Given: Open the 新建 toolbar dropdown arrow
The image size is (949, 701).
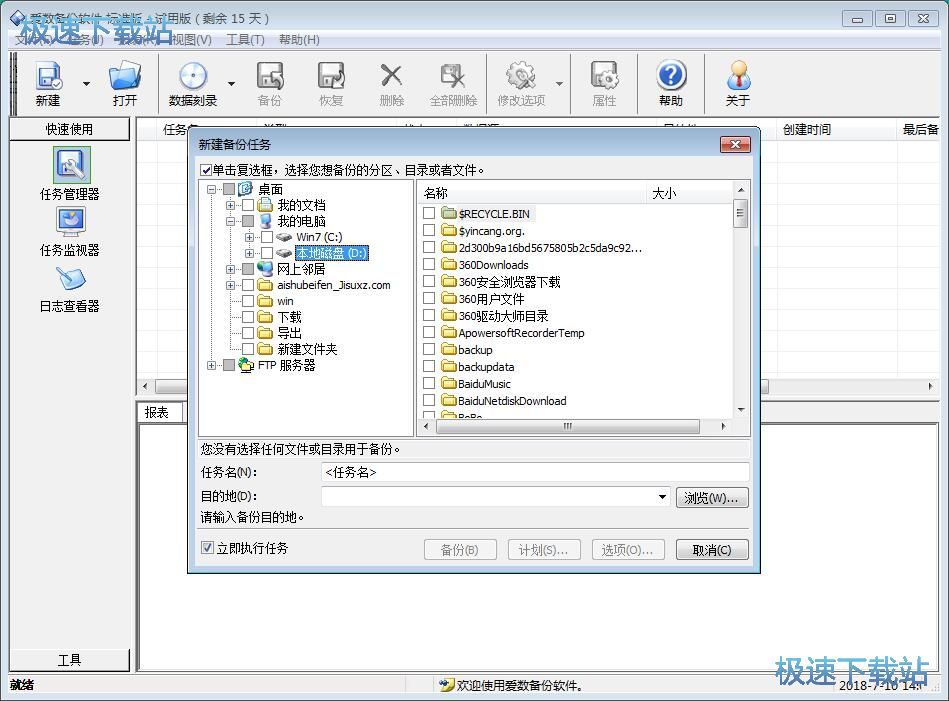Looking at the screenshot, I should point(86,84).
